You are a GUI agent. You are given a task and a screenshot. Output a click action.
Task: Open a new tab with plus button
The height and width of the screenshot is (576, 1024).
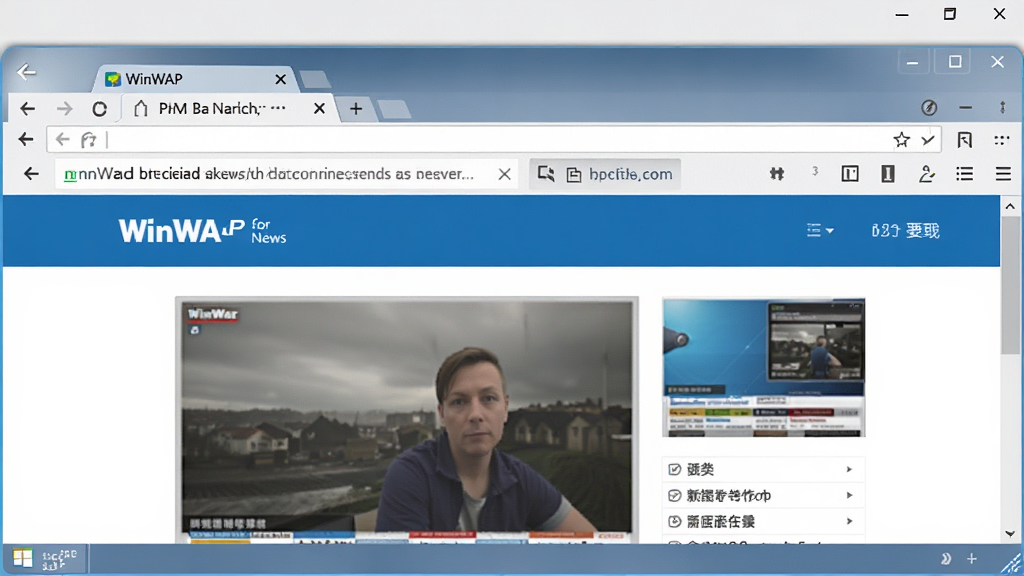point(356,108)
